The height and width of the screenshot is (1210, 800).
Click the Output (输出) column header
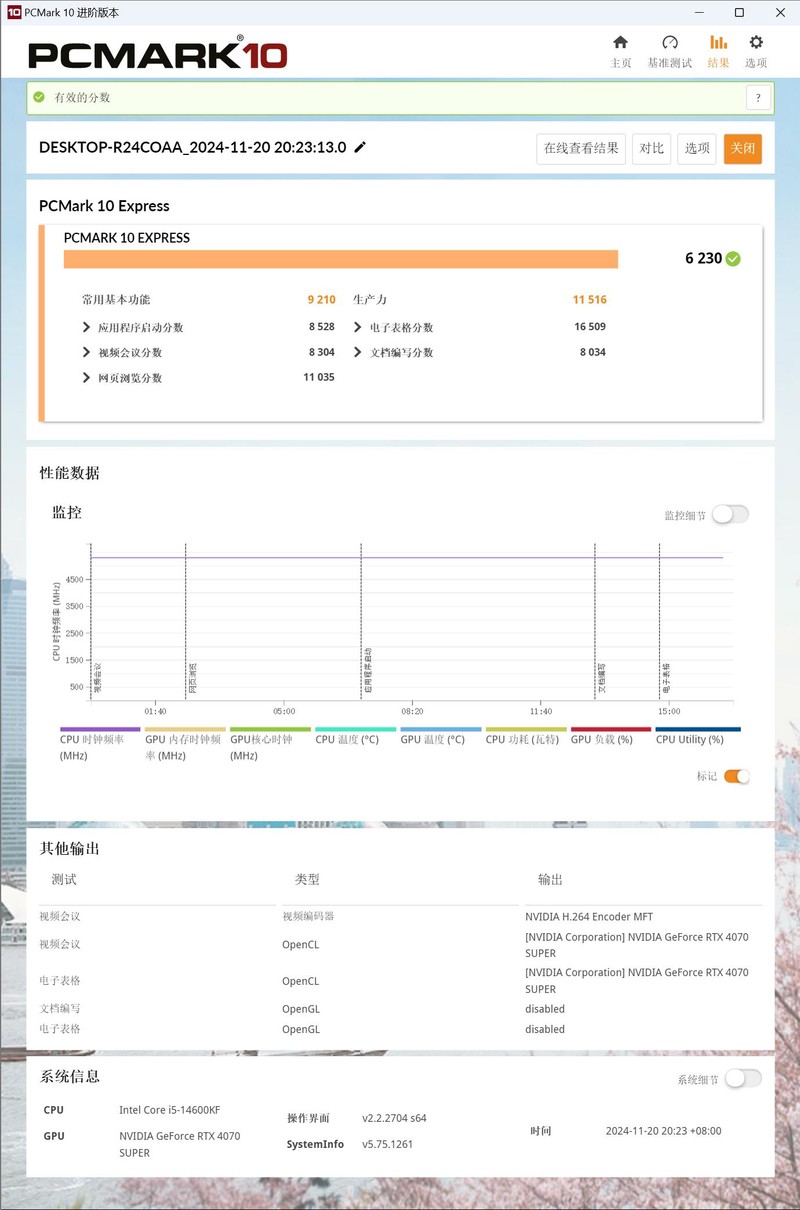coord(550,880)
